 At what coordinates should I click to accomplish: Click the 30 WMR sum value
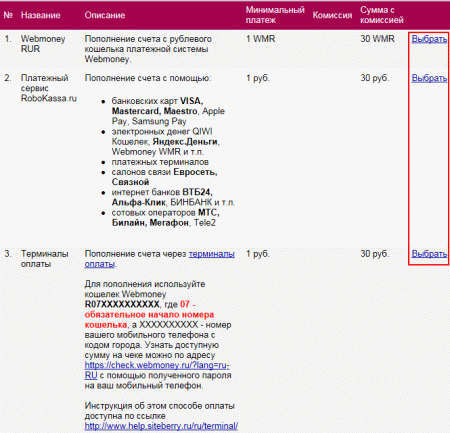pos(377,39)
